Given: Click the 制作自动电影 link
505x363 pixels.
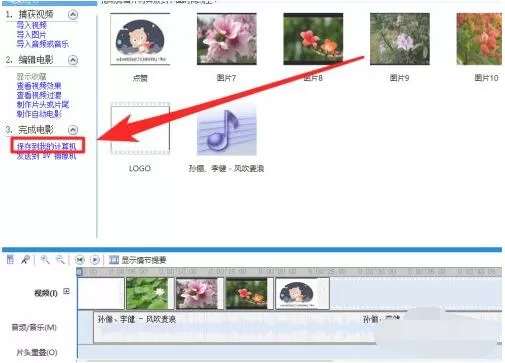Looking at the screenshot, I should [39, 114].
